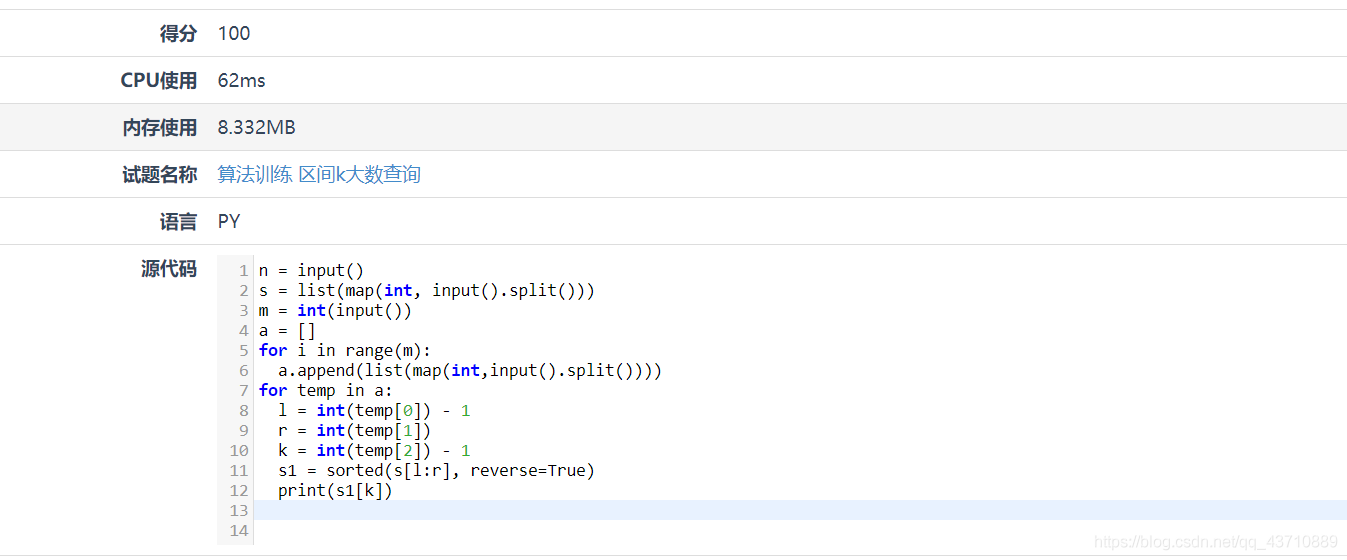Open the 算法训练 区间k大数查询 problem link
The width and height of the screenshot is (1347, 560).
tap(319, 174)
